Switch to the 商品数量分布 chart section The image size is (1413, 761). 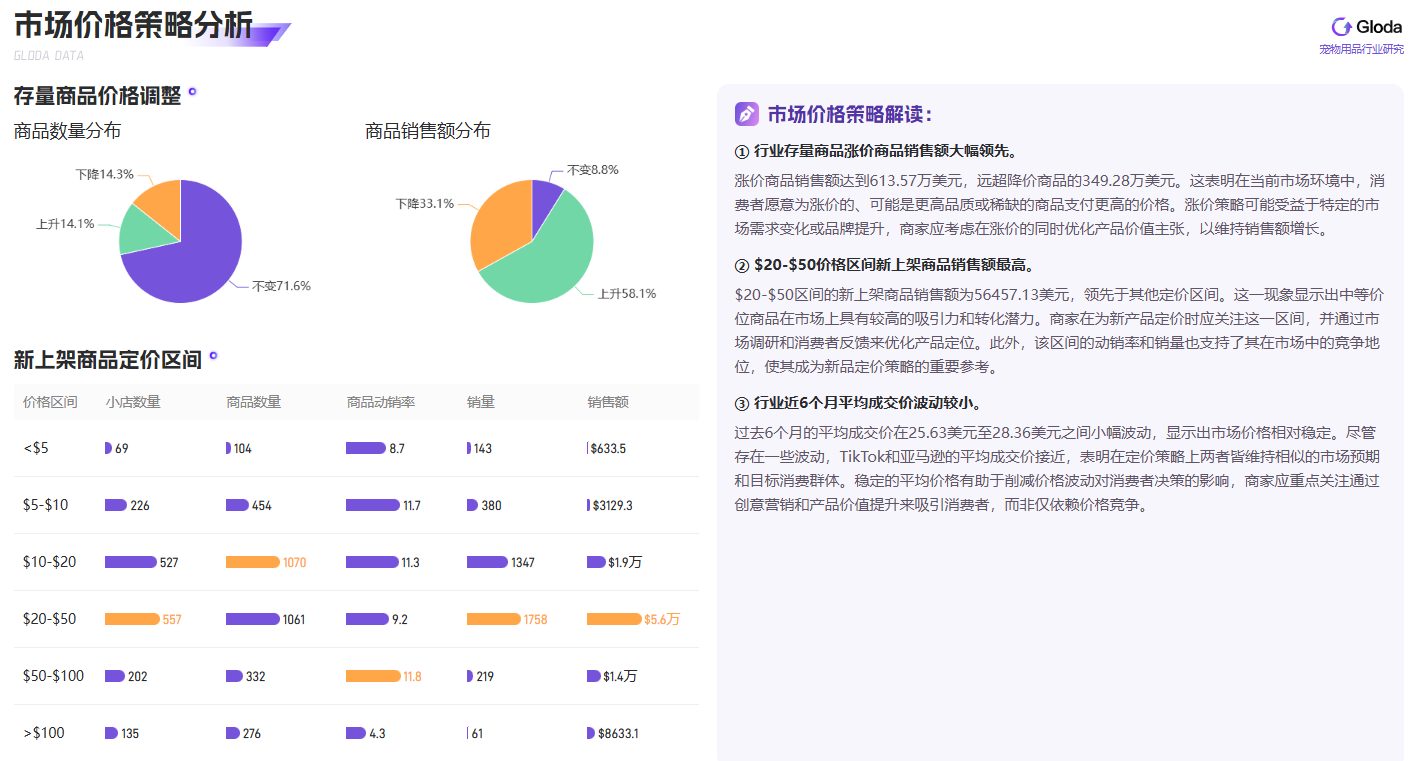pos(66,130)
